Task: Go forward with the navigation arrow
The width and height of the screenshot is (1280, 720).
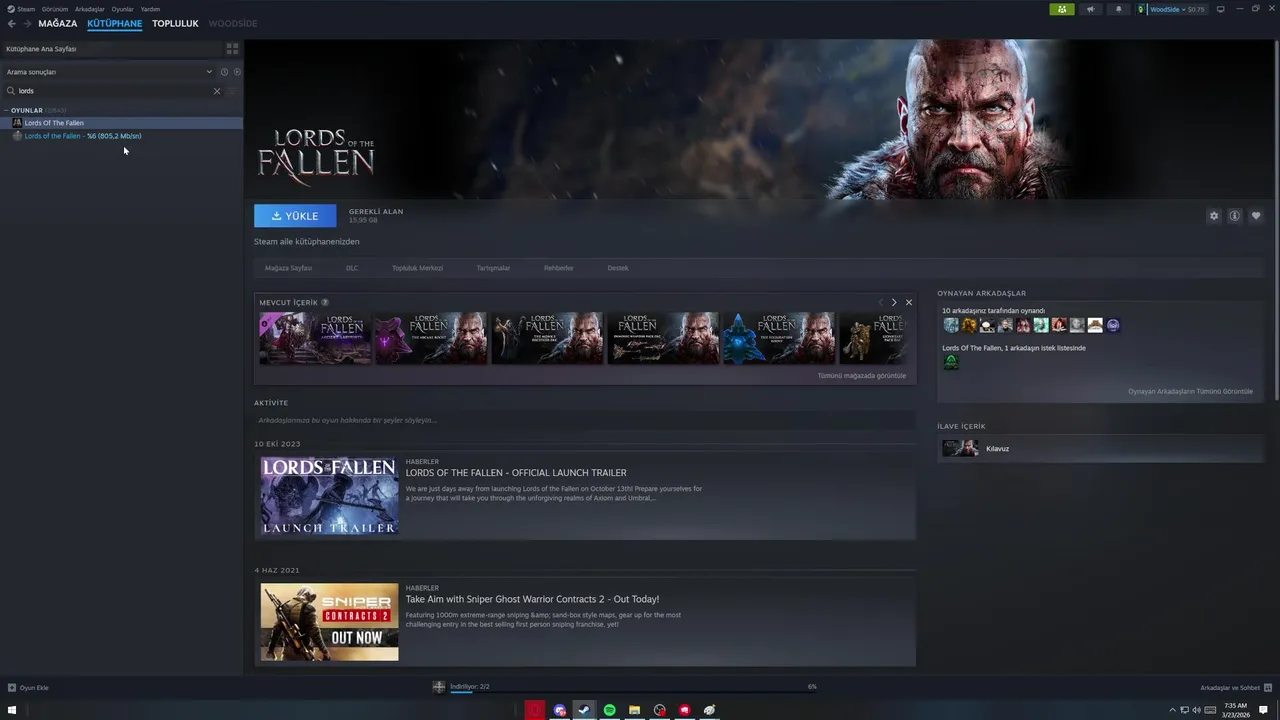Action: coord(26,23)
